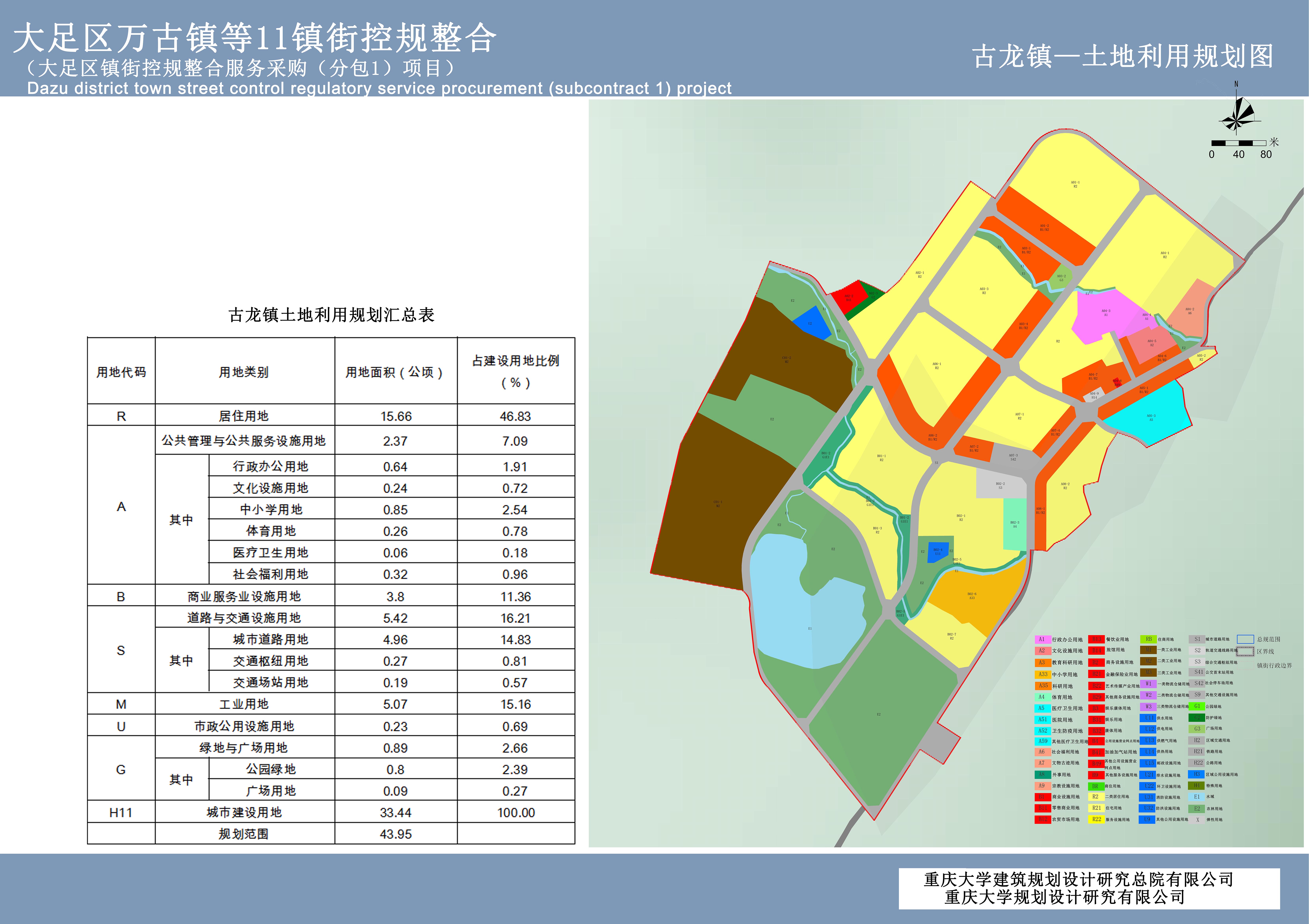
Task: Select the E2 农林用地 green swatch
Action: (x=1197, y=809)
